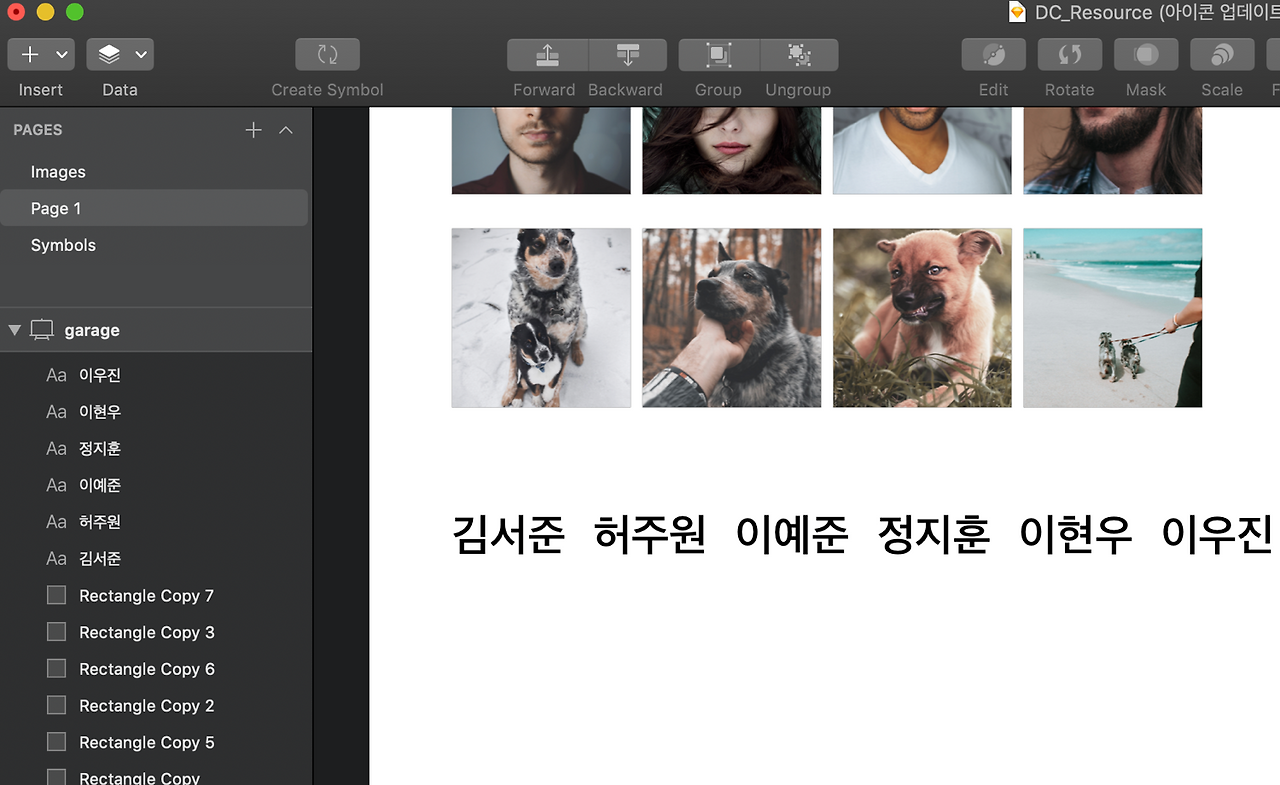
Task: Click the Data layers icon
Action: click(x=109, y=55)
